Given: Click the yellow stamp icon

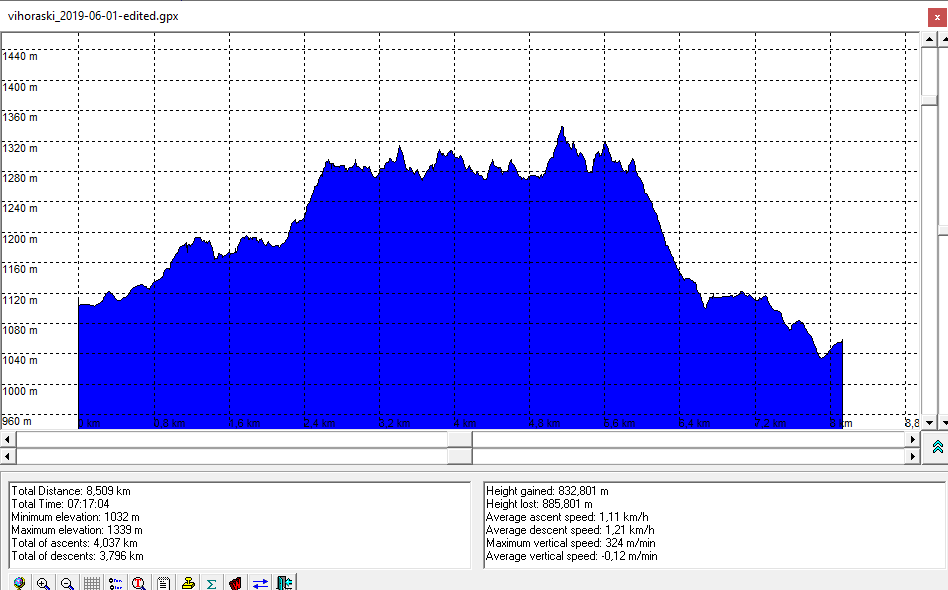Looking at the screenshot, I should tap(187, 583).
